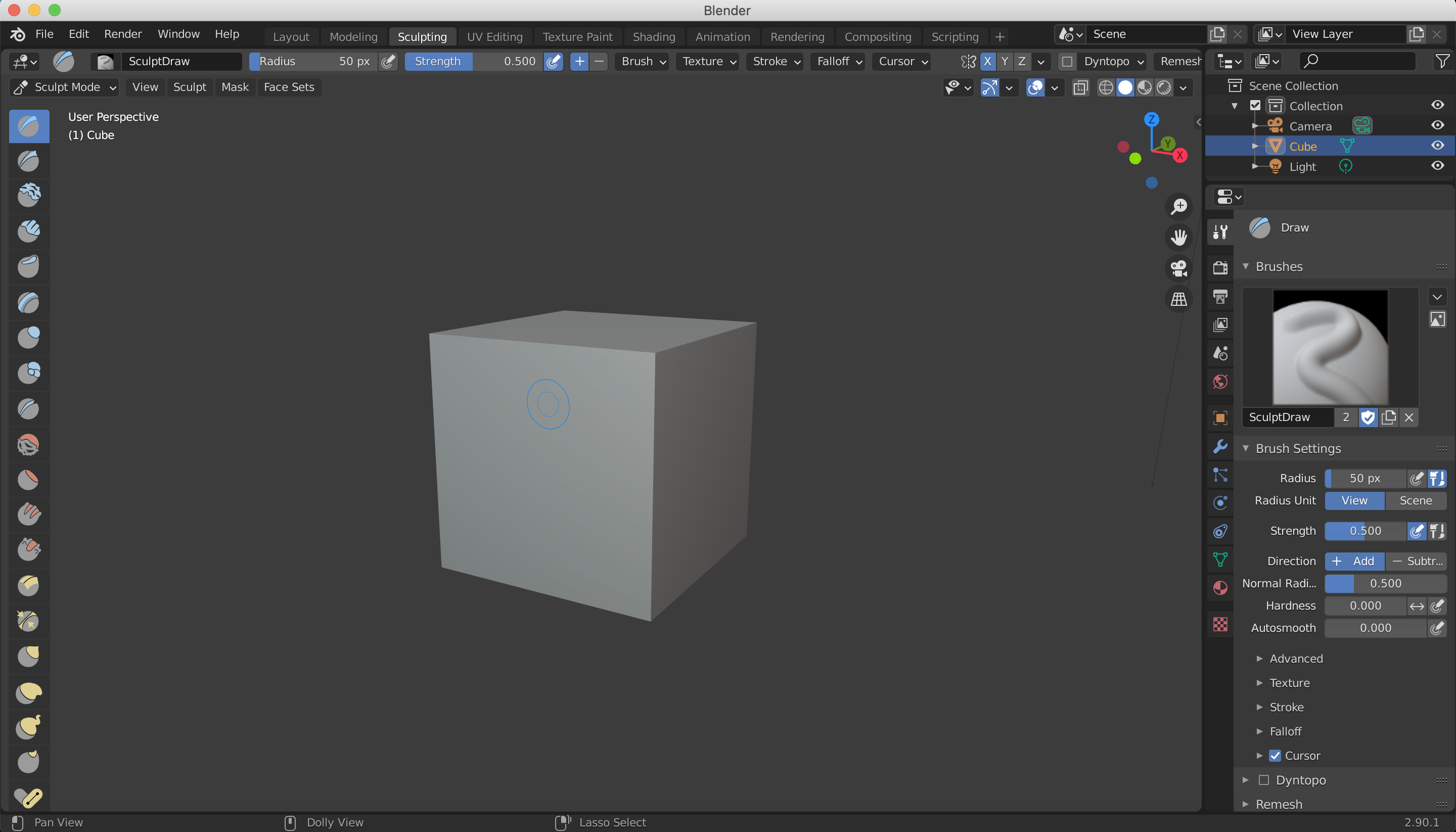Enable the Dyntopo checkbox in header

1066,61
